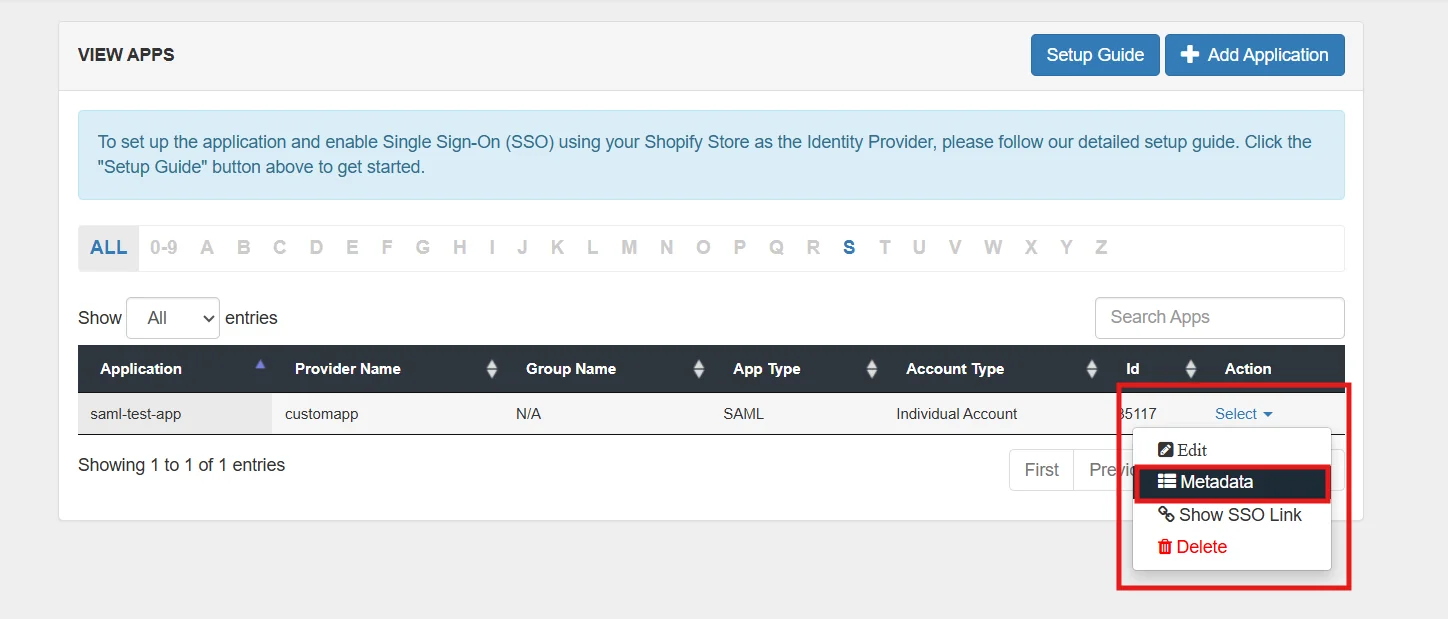Focus the Search Apps field
Viewport: 1448px width, 619px height.
pyautogui.click(x=1220, y=317)
